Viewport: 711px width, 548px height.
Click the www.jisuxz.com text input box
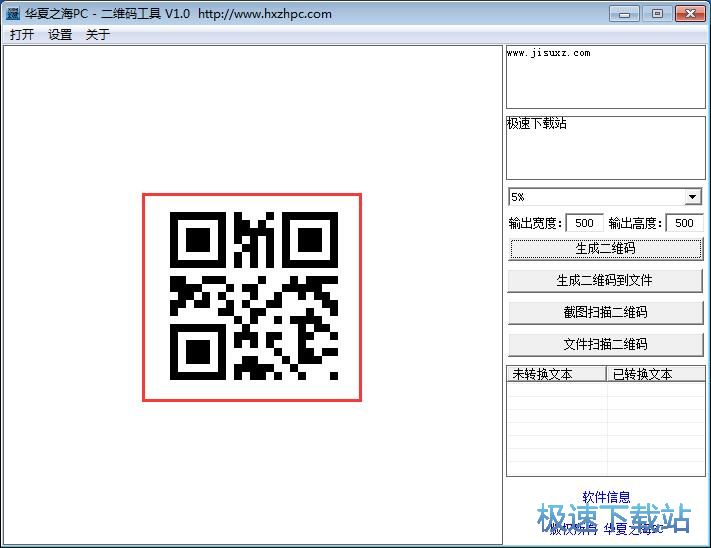coord(605,77)
